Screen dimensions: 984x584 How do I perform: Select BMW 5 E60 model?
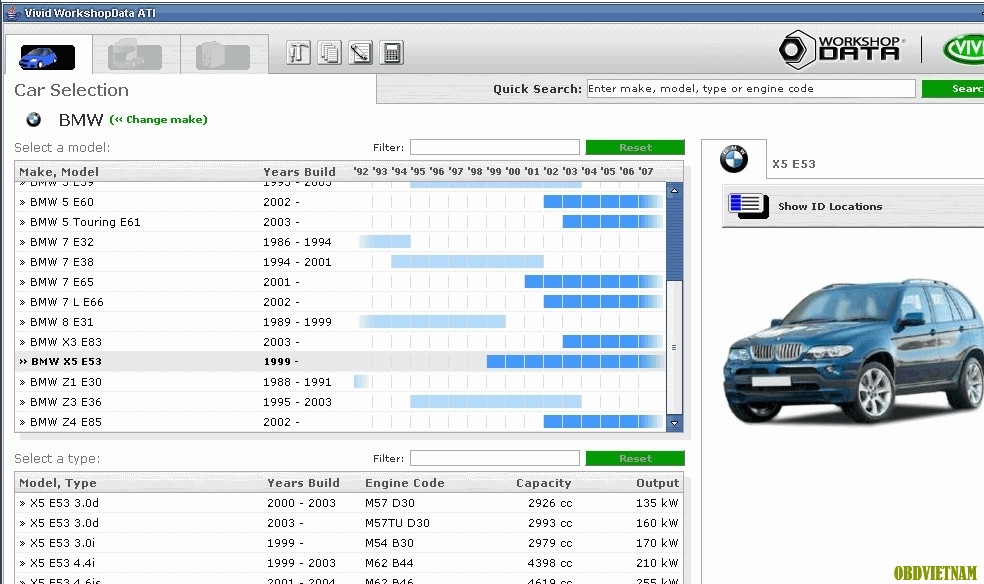click(x=340, y=202)
